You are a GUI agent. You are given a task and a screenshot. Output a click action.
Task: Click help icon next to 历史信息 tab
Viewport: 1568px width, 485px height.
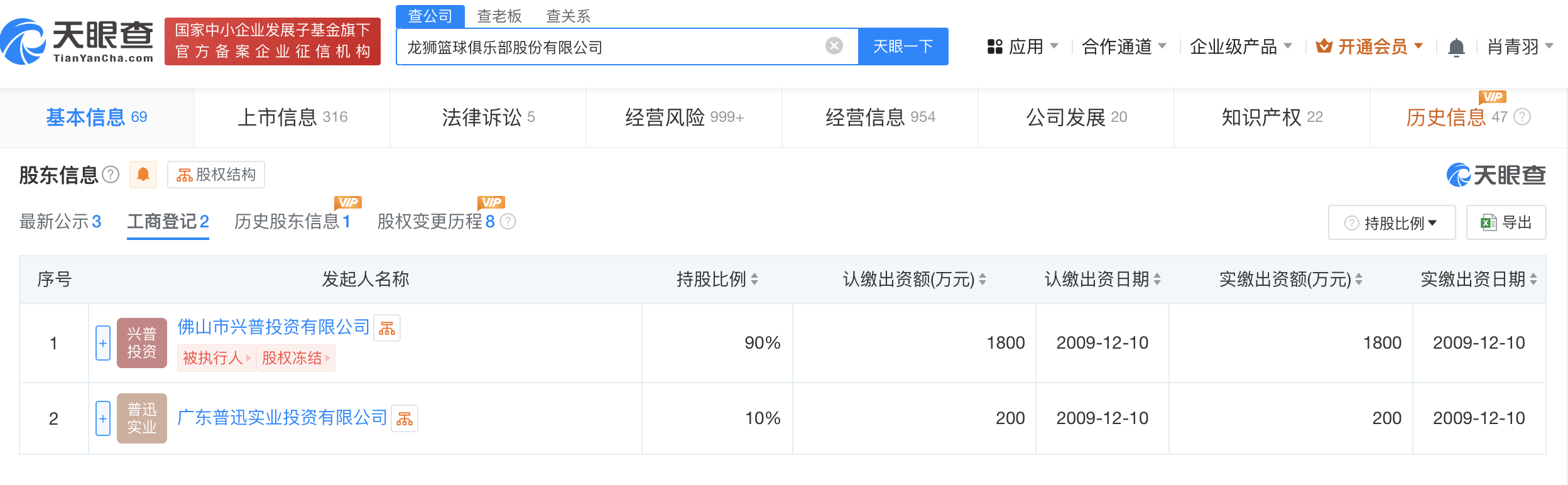coord(1522,117)
